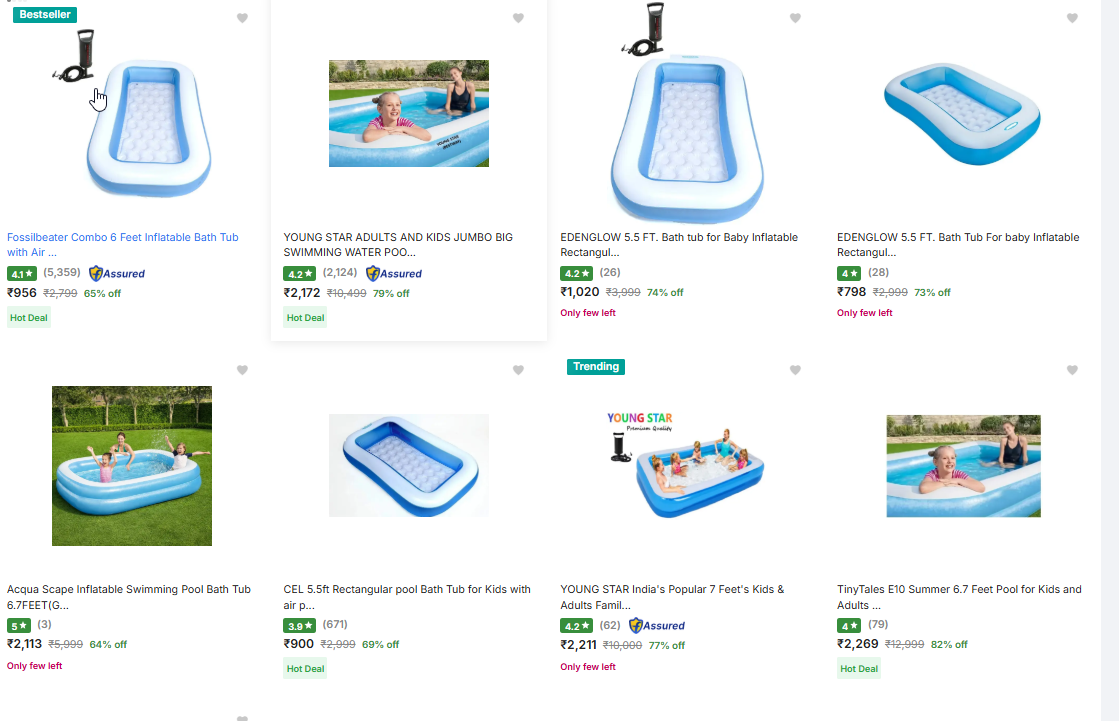Click the 3.9 star rating on CEL pool
1119x721 pixels.
pos(298,625)
